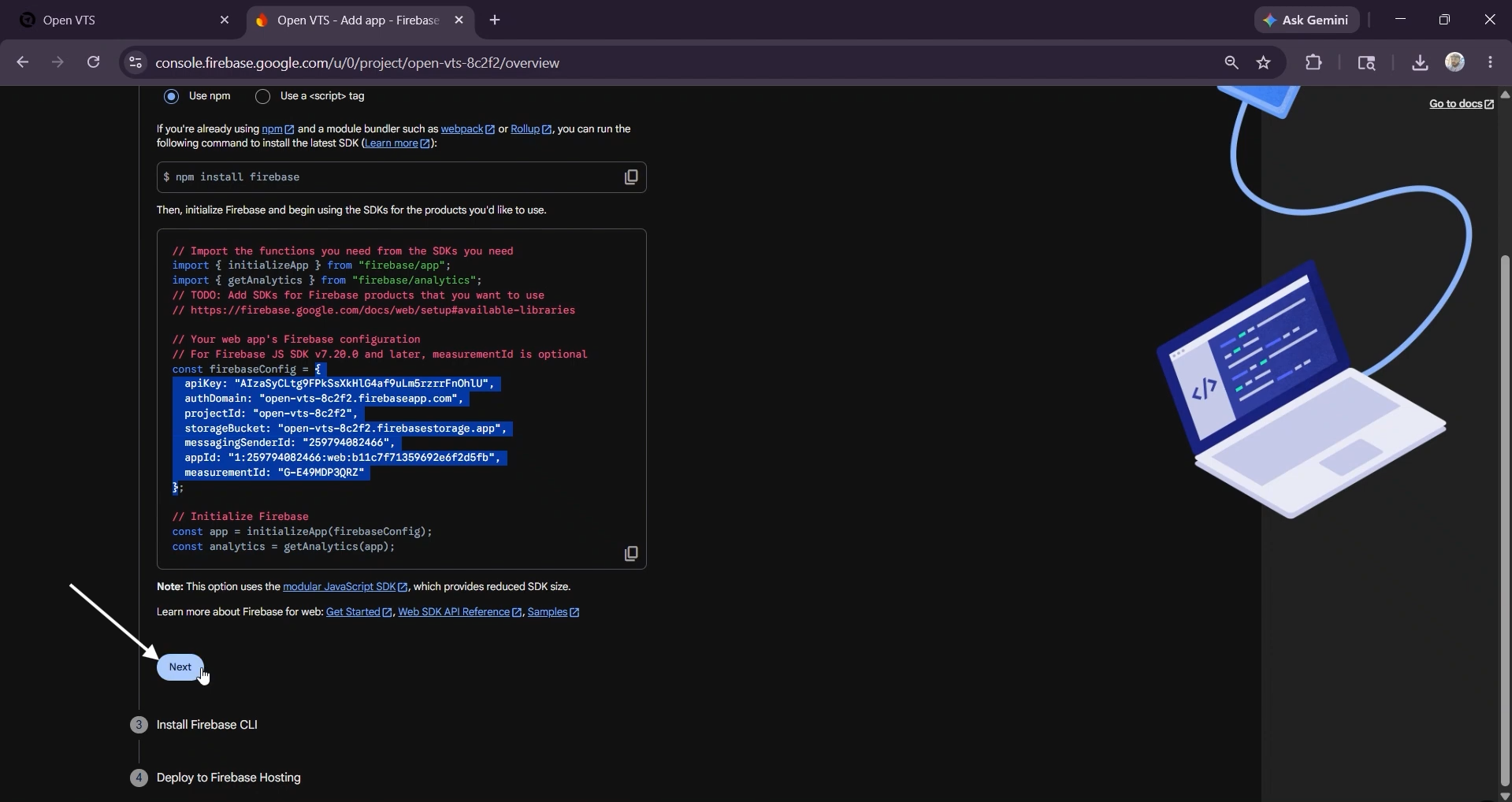Copy the npm install firebase command
The image size is (1512, 802).
click(631, 177)
